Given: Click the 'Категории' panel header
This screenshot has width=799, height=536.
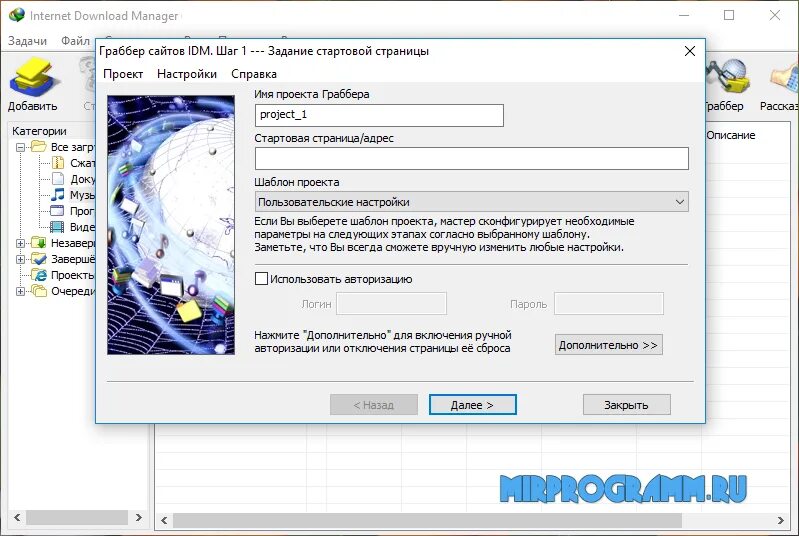Looking at the screenshot, I should coord(39,131).
